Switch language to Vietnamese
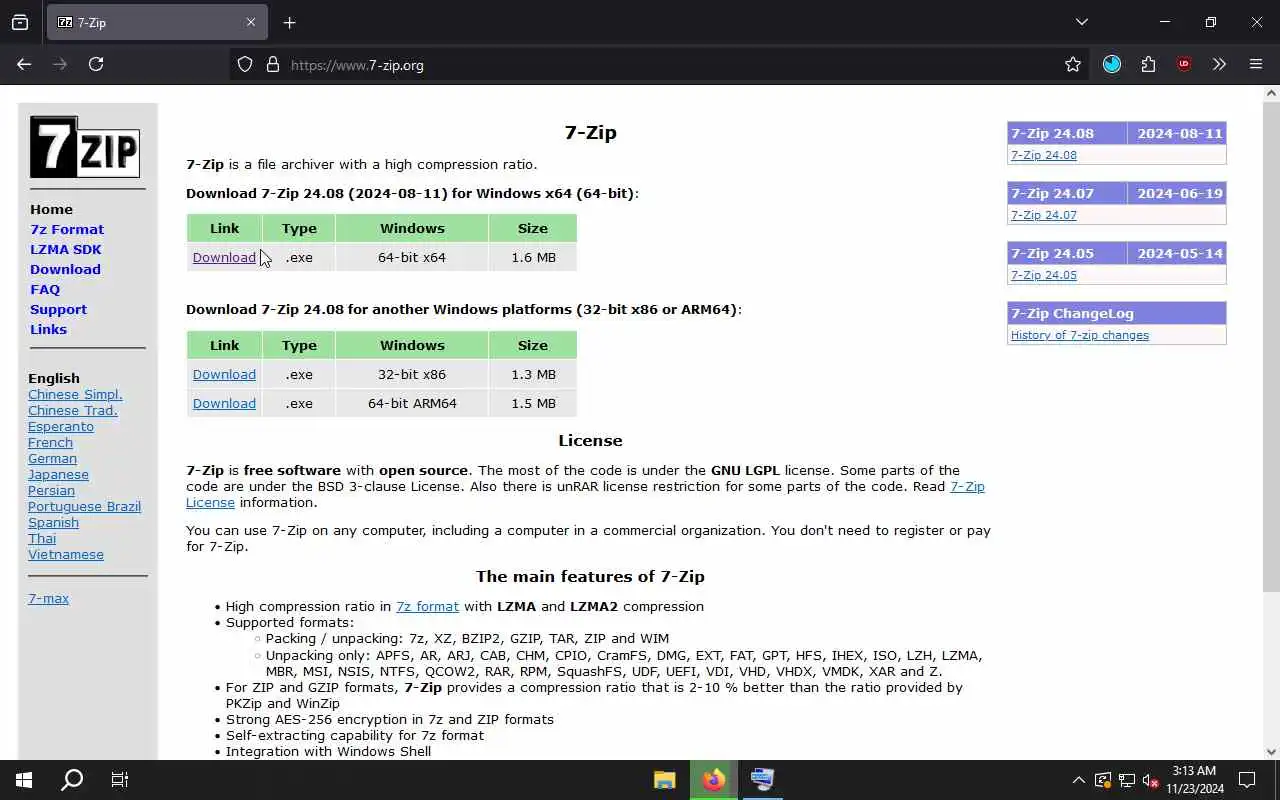 tap(66, 554)
